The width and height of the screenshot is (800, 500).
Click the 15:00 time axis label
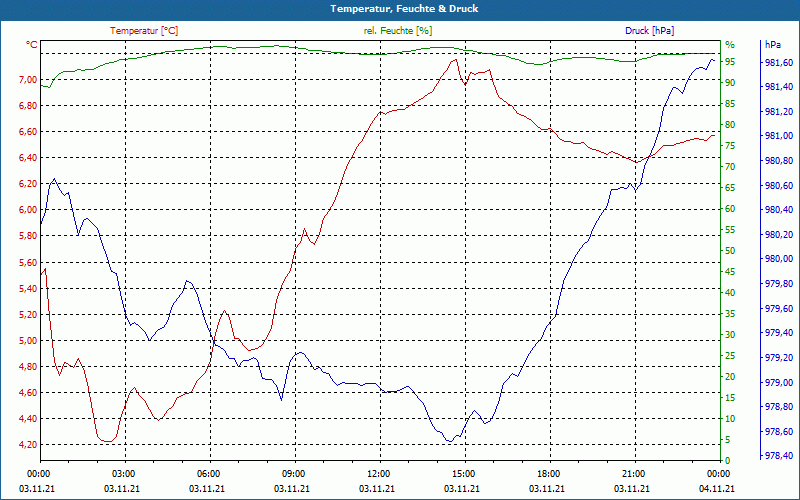click(x=463, y=473)
